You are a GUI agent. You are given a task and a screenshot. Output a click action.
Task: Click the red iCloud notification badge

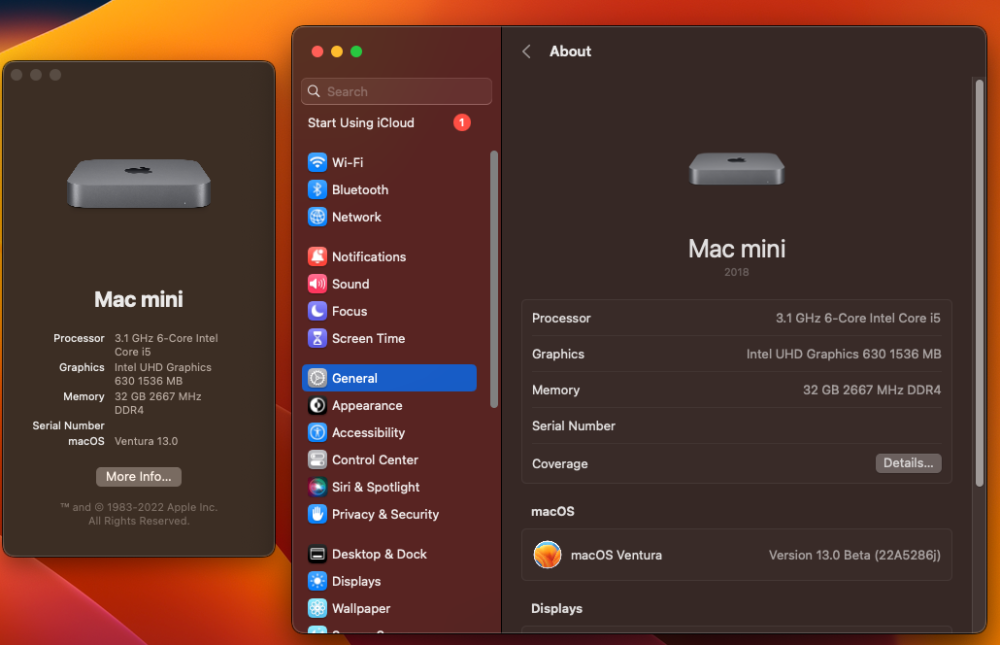pos(462,122)
